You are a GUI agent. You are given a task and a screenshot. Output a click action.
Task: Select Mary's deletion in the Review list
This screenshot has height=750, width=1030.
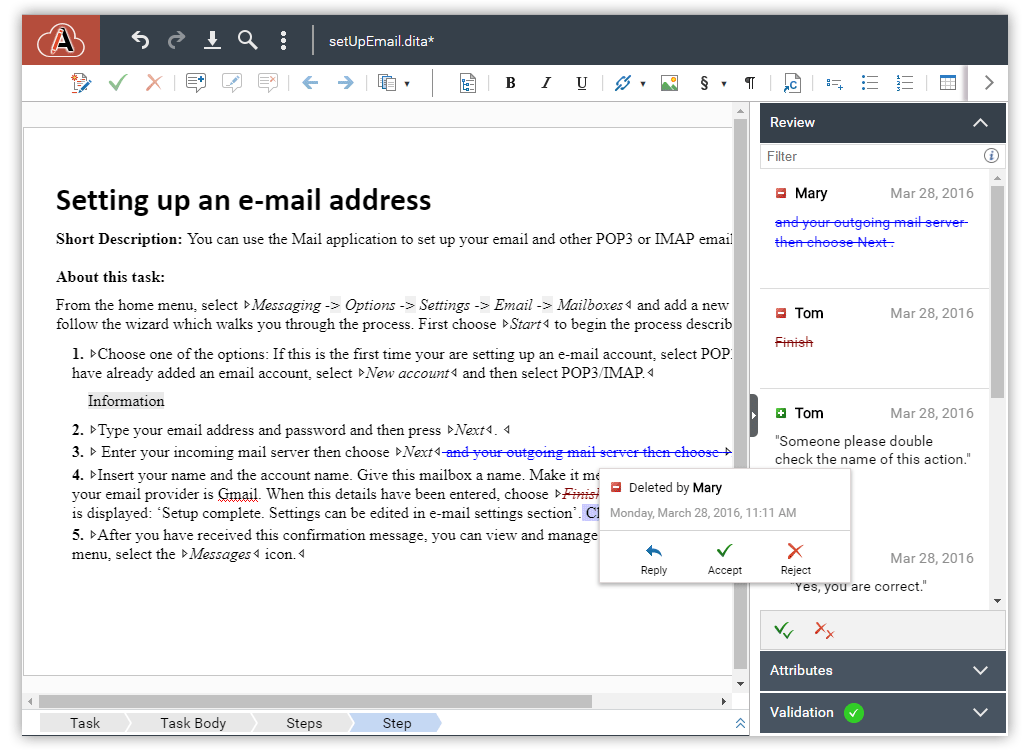(x=874, y=229)
